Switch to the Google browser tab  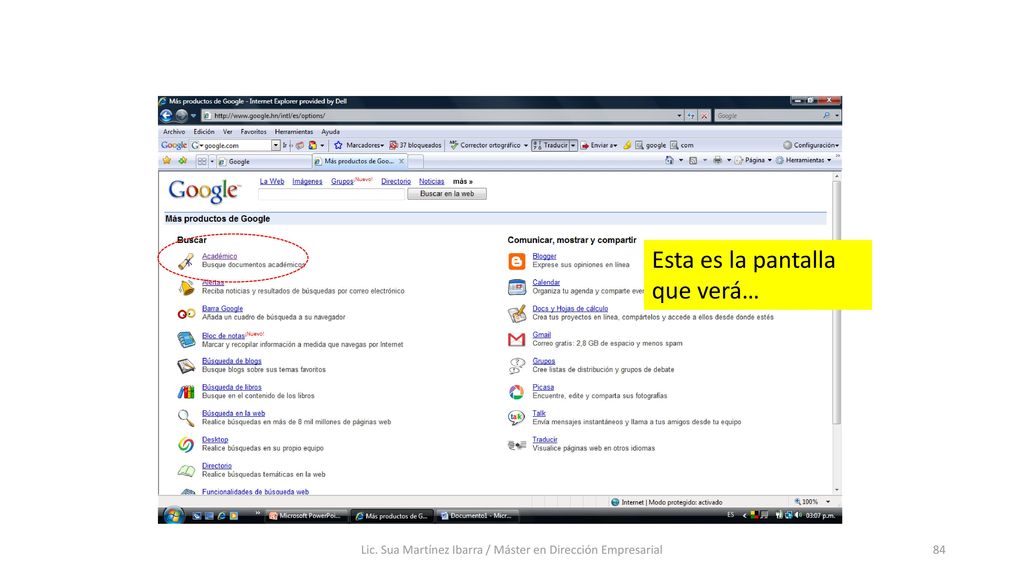pos(263,161)
